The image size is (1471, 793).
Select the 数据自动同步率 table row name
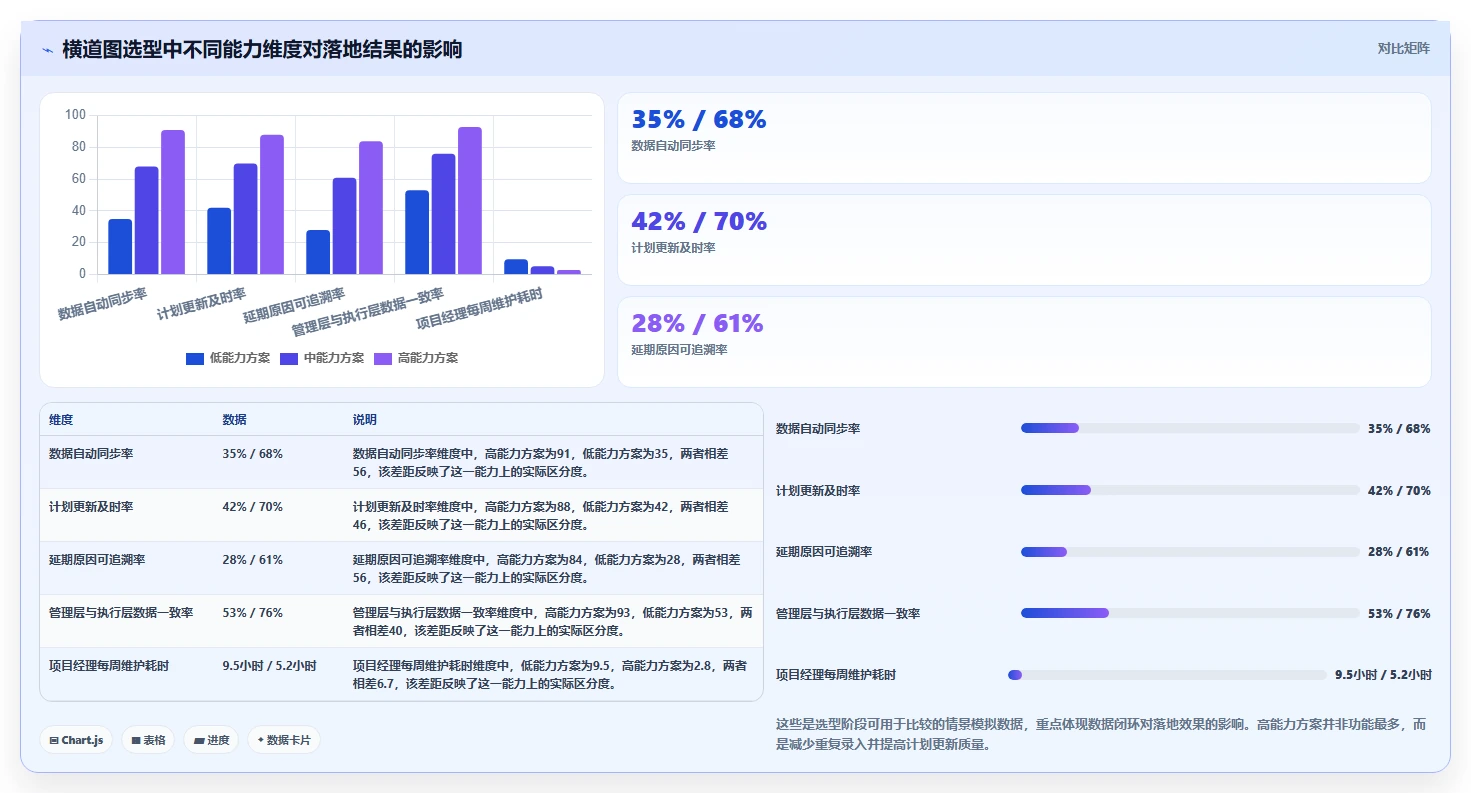(x=91, y=454)
